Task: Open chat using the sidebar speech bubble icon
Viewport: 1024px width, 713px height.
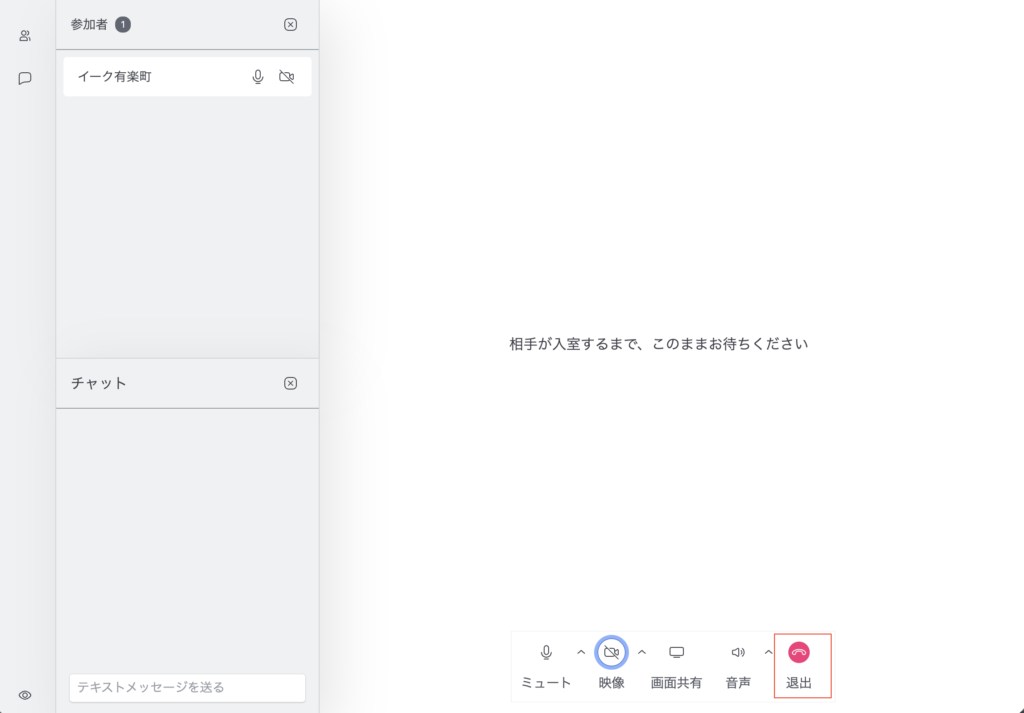Action: (x=25, y=78)
